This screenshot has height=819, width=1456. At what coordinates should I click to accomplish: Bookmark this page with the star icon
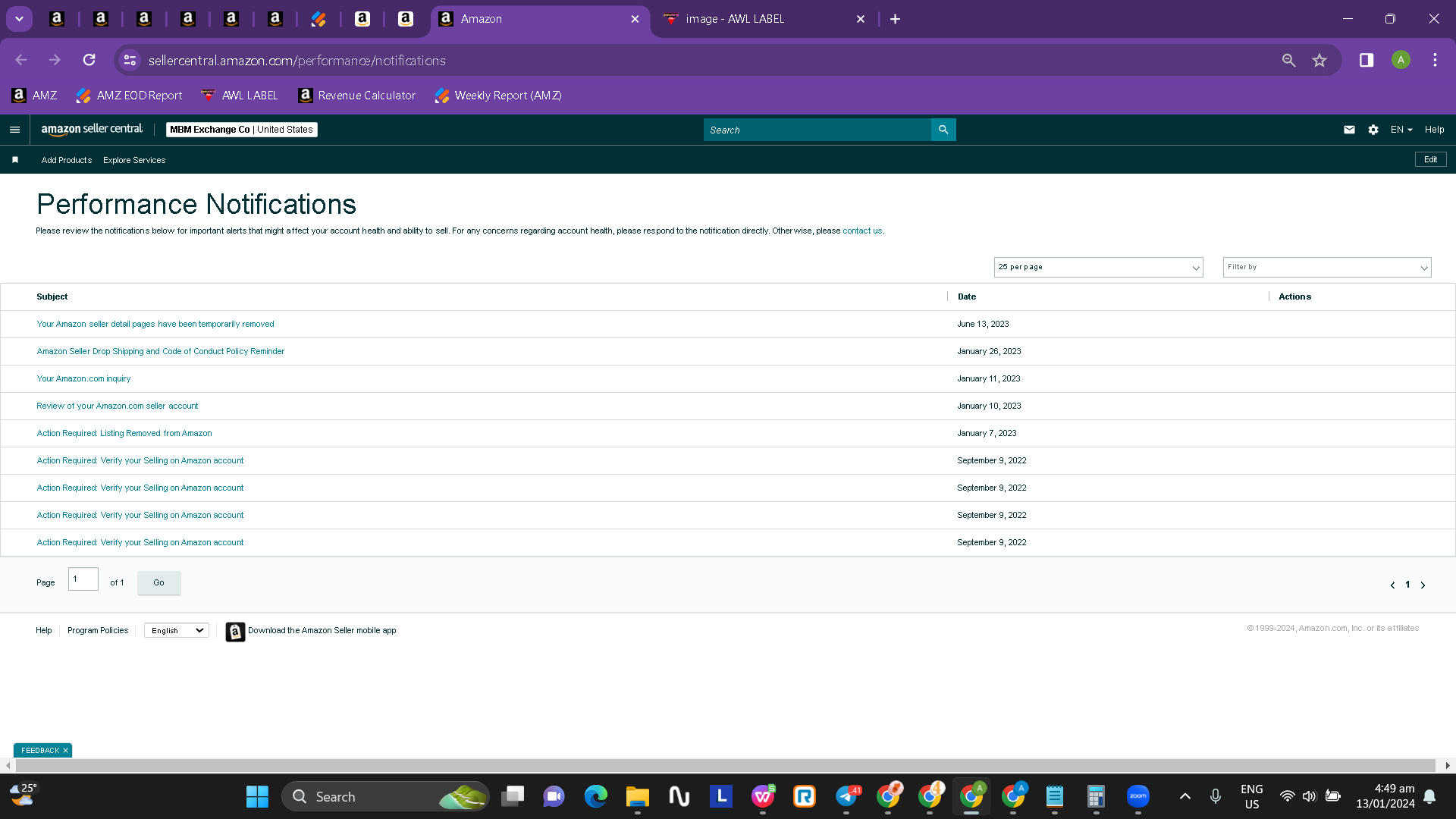(x=1319, y=60)
